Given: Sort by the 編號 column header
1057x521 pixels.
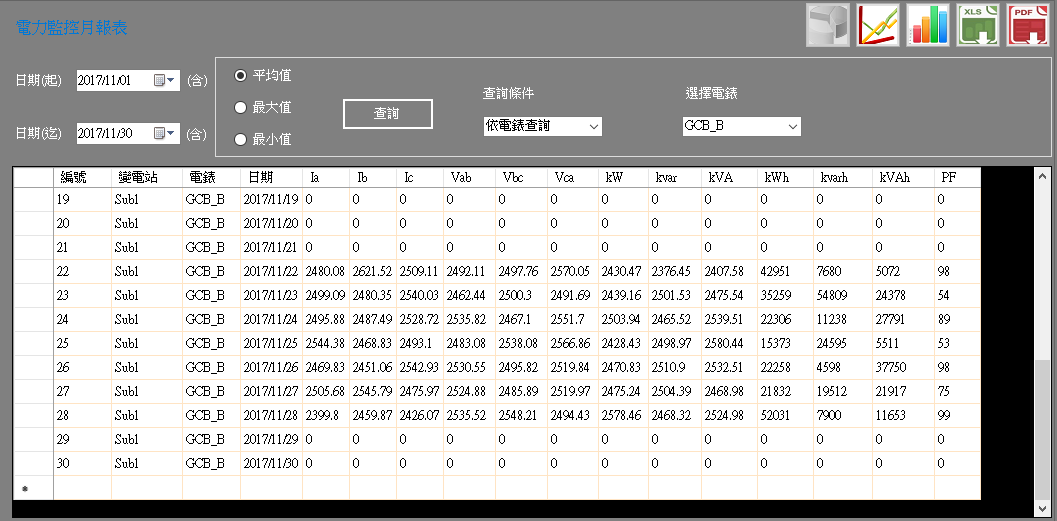Looking at the screenshot, I should click(x=82, y=177).
